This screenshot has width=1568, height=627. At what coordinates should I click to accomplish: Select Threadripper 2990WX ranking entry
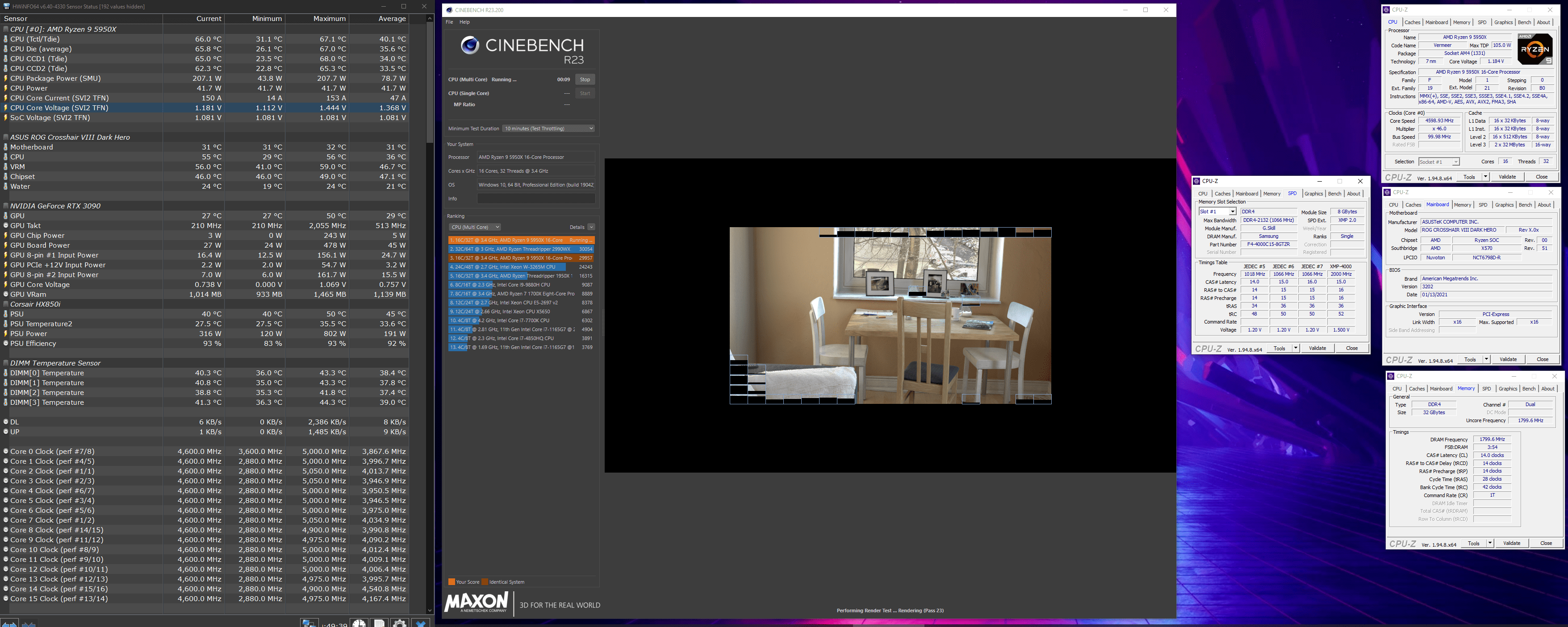point(521,249)
